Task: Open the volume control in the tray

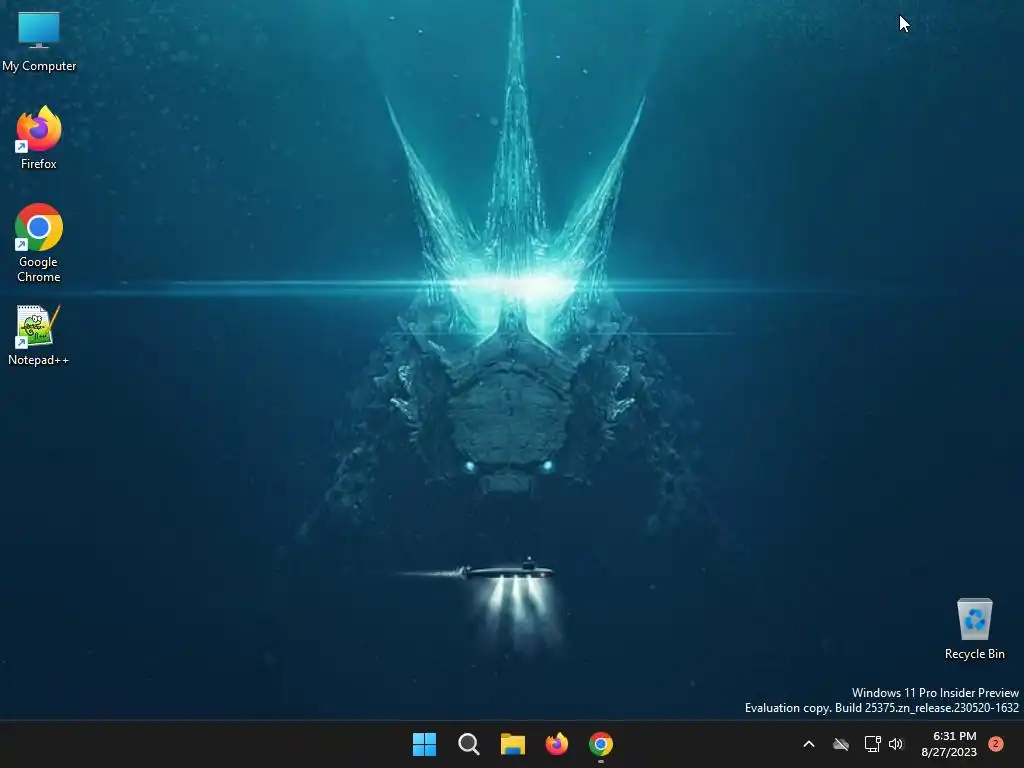Action: (896, 744)
